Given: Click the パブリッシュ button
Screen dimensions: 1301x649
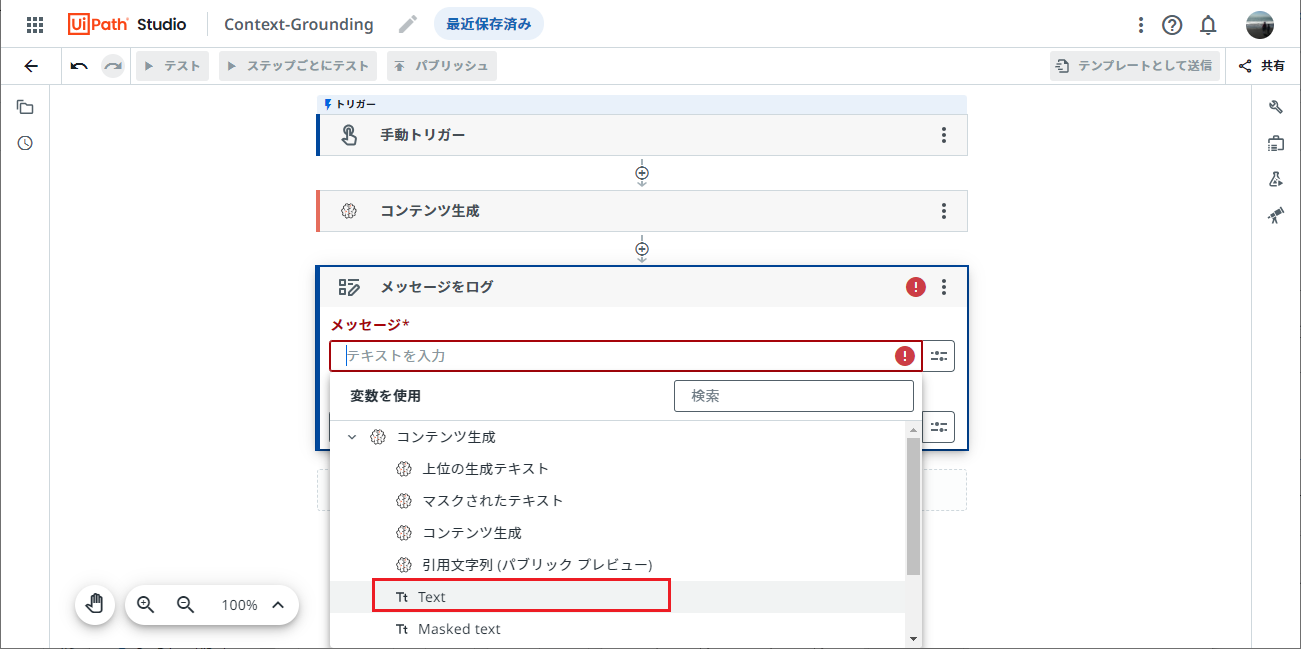Looking at the screenshot, I should pos(444,66).
